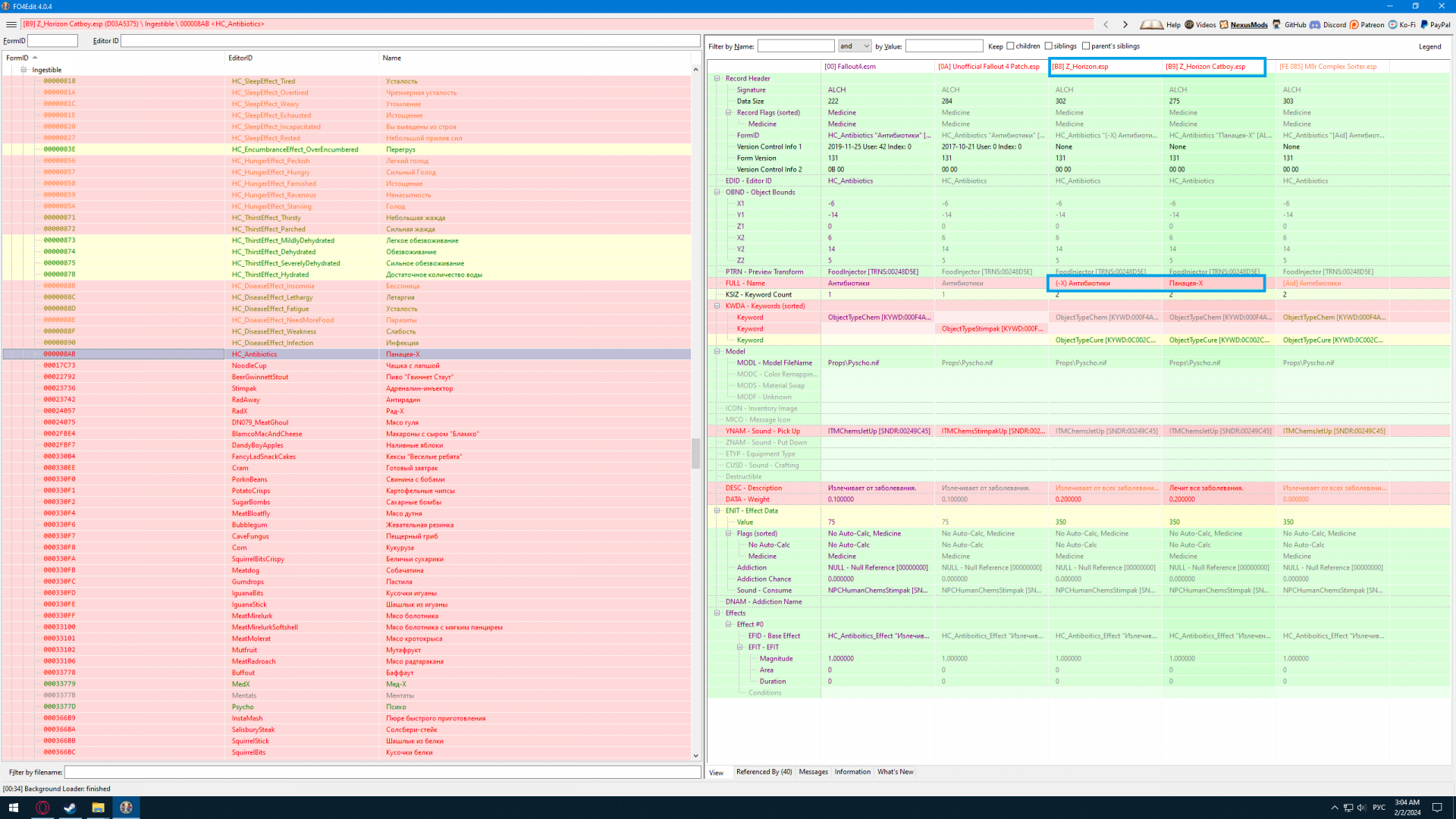Check the parent's siblings checkbox

(x=1086, y=46)
